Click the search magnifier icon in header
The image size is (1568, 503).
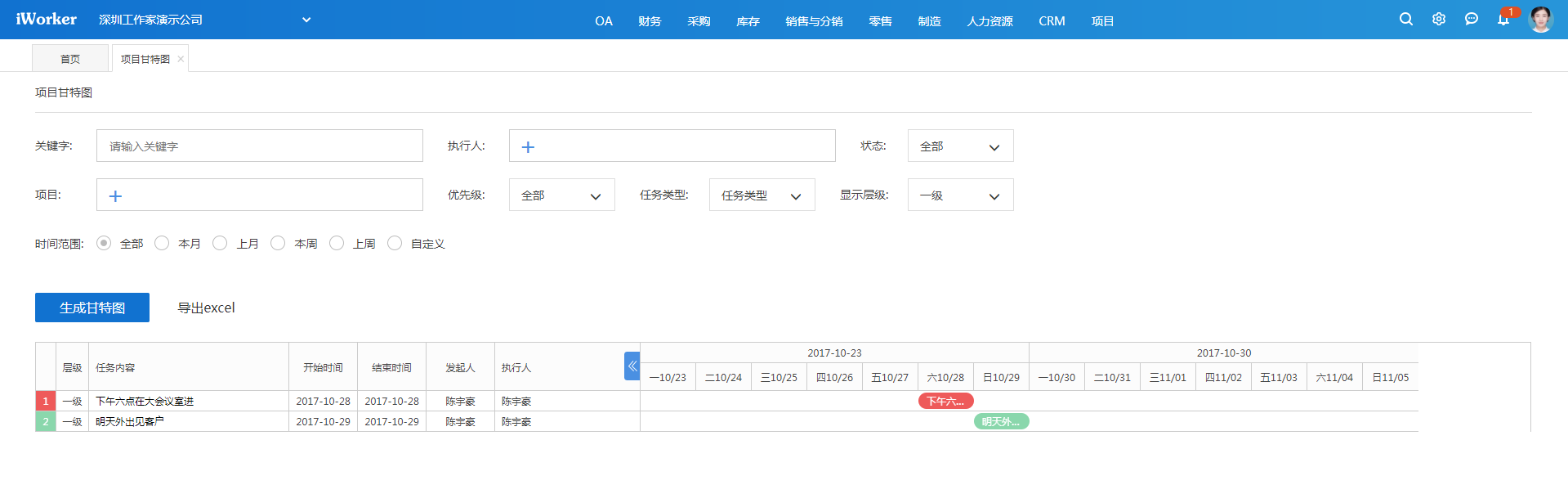tap(1405, 19)
